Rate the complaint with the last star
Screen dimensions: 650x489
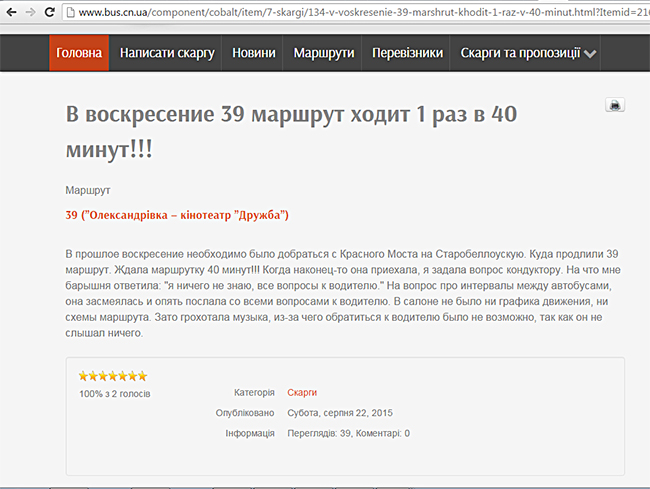point(142,376)
